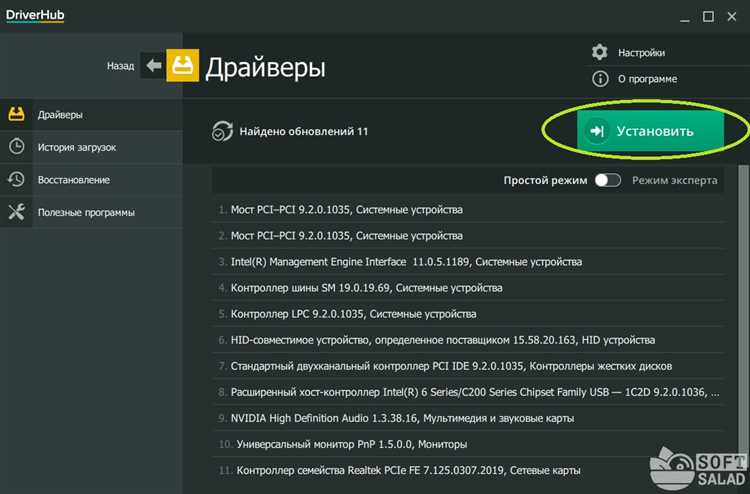Click the Назад label
The width and height of the screenshot is (750, 494).
(121, 66)
